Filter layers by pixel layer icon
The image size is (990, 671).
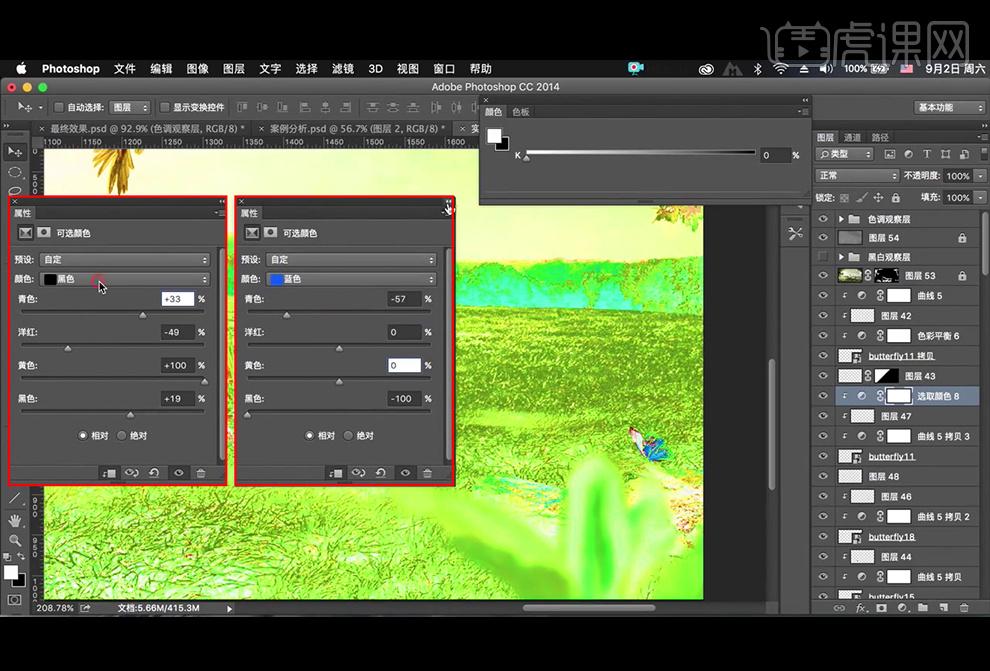click(x=890, y=154)
